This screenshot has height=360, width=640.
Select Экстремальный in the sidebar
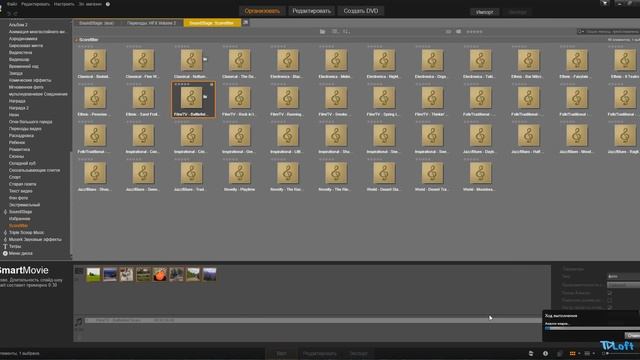[24, 205]
